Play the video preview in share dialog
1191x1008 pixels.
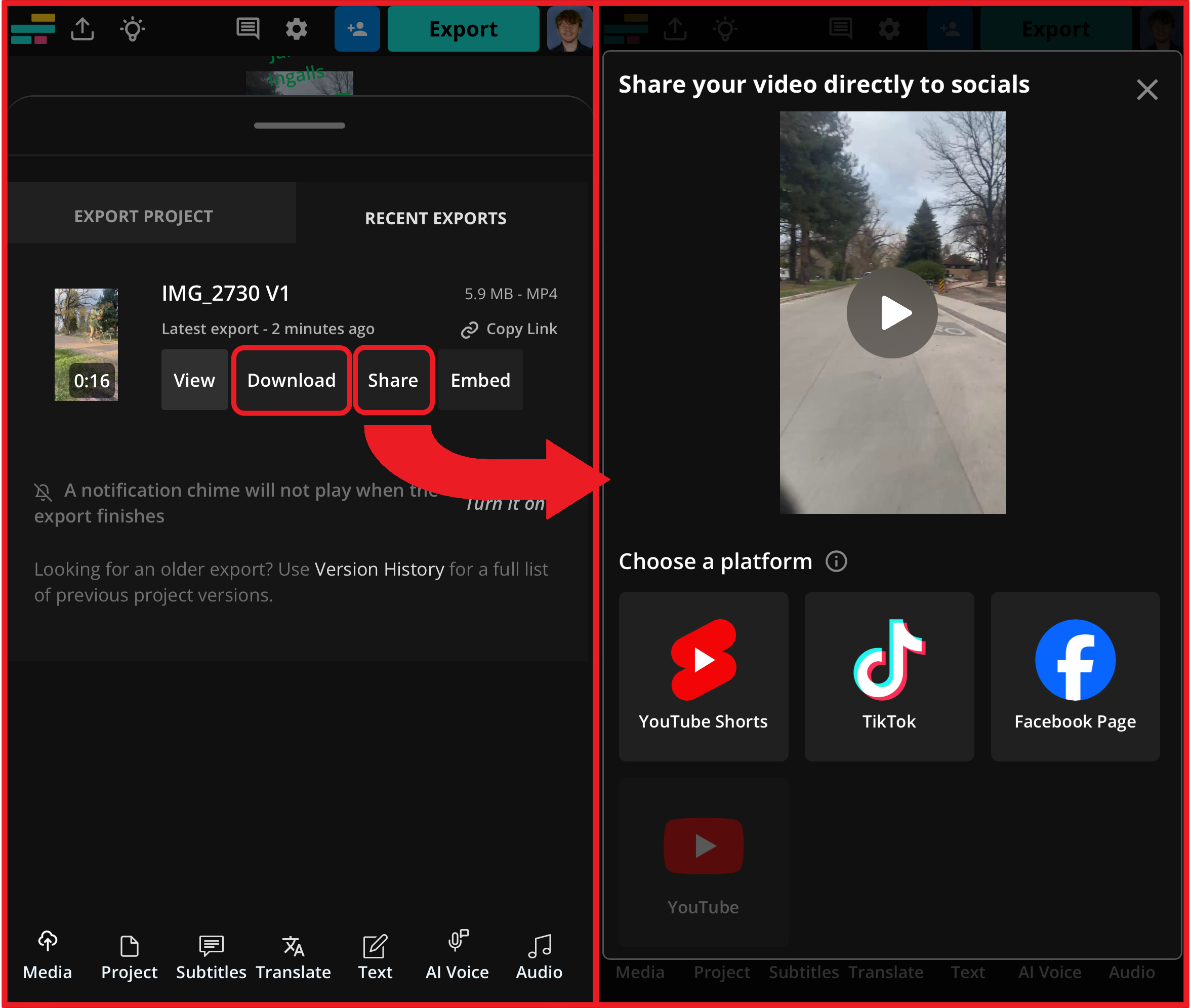[x=892, y=312]
